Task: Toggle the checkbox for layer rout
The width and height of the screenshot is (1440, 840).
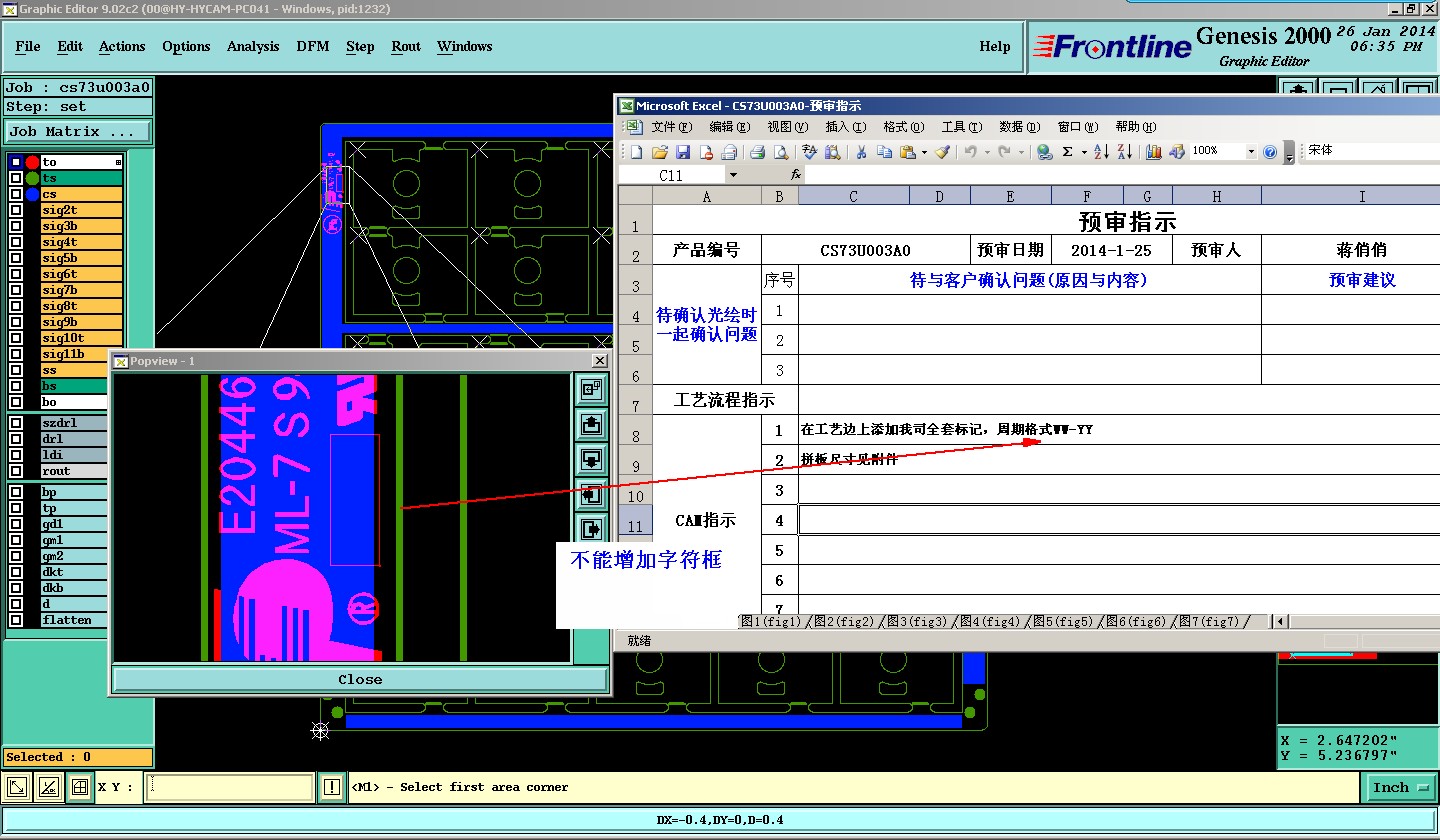Action: pos(16,471)
